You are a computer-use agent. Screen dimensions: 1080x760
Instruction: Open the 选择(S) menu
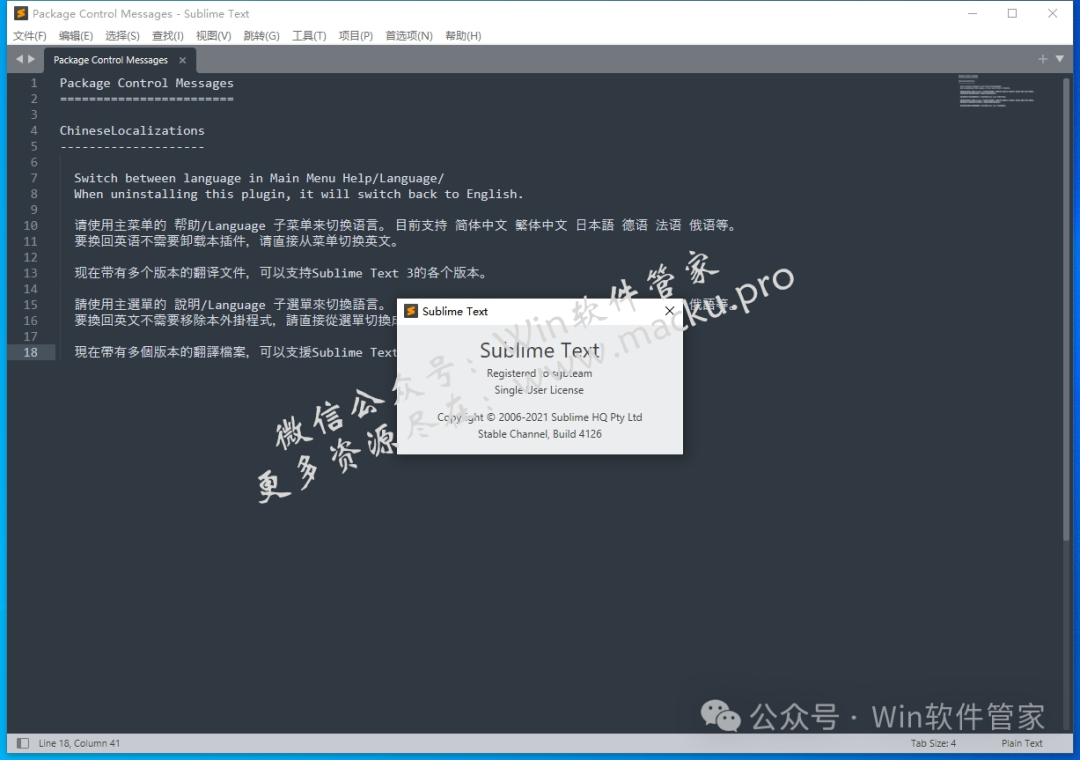[x=122, y=36]
